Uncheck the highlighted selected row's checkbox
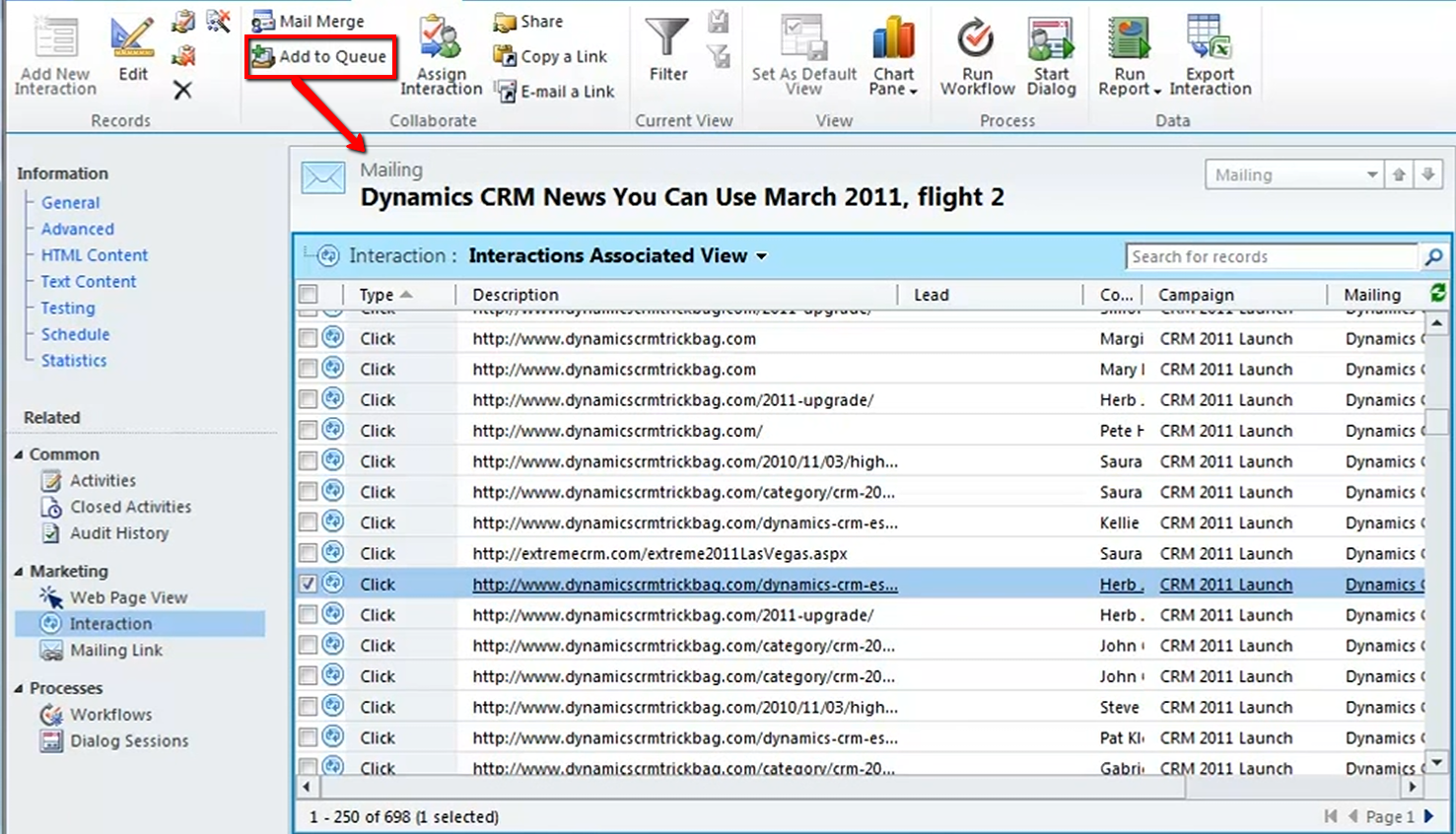 pos(309,584)
